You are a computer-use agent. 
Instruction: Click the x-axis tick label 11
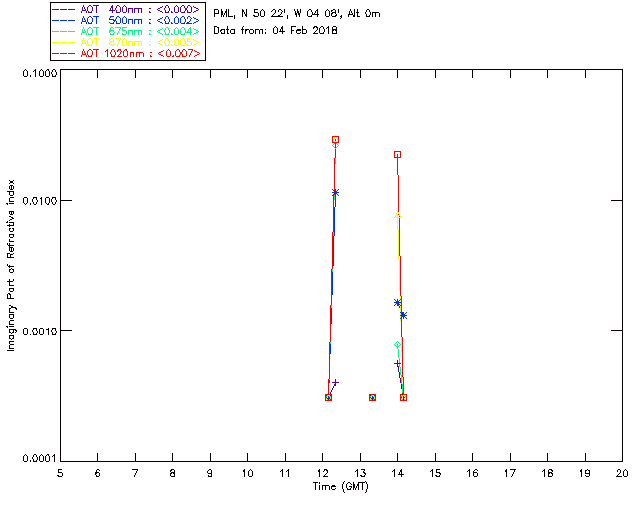tap(285, 473)
